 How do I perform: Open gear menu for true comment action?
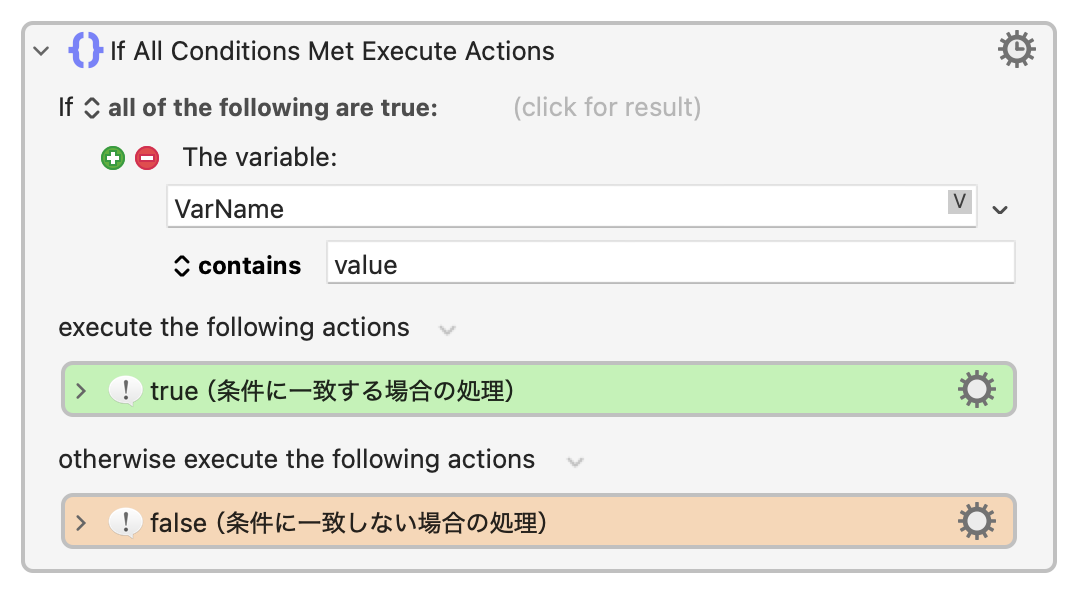[x=976, y=390]
